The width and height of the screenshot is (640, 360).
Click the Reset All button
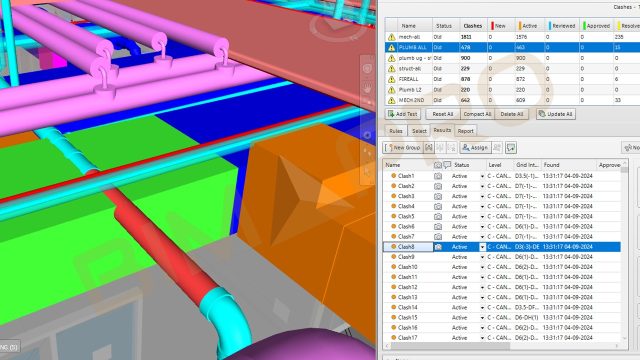443,114
